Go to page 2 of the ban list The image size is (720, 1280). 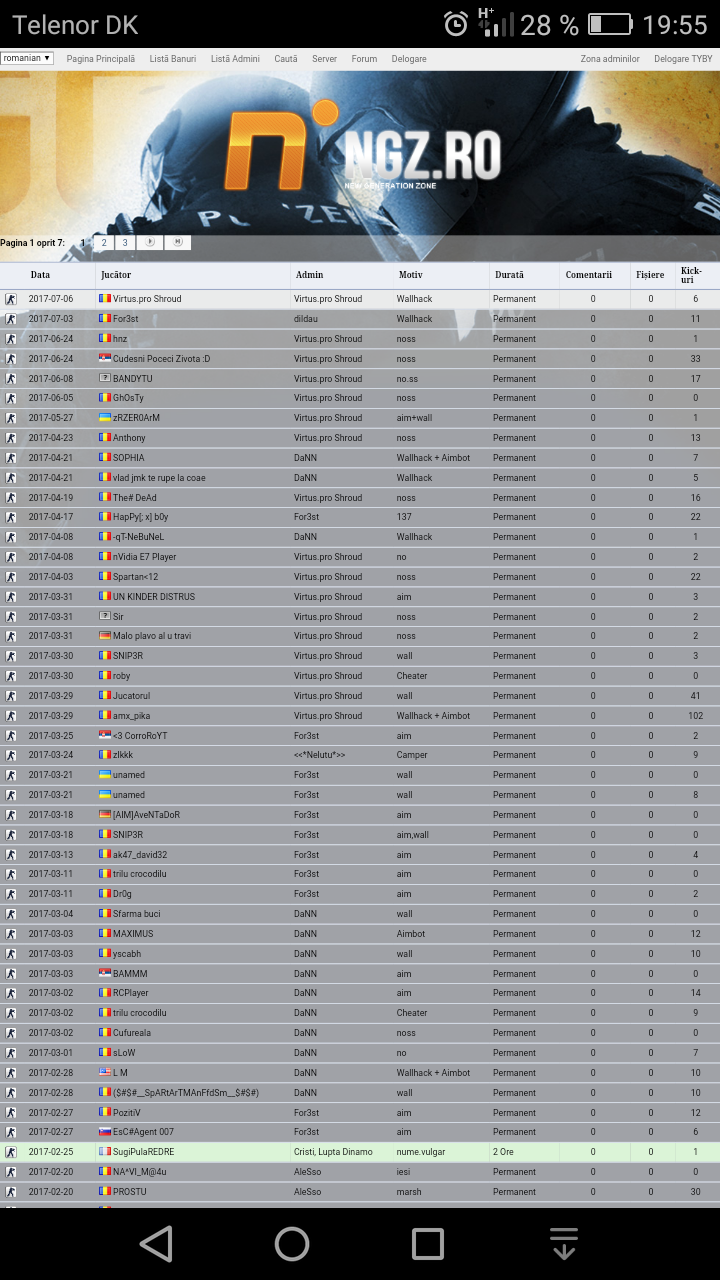[103, 243]
